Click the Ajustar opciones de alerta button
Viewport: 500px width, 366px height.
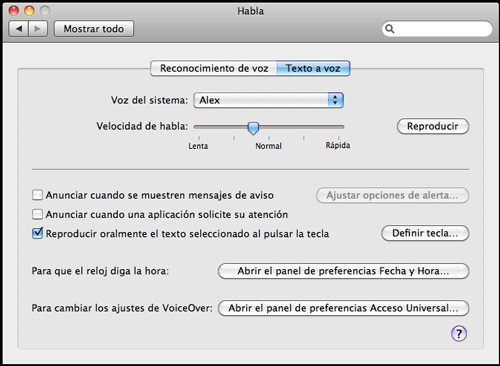[392, 195]
